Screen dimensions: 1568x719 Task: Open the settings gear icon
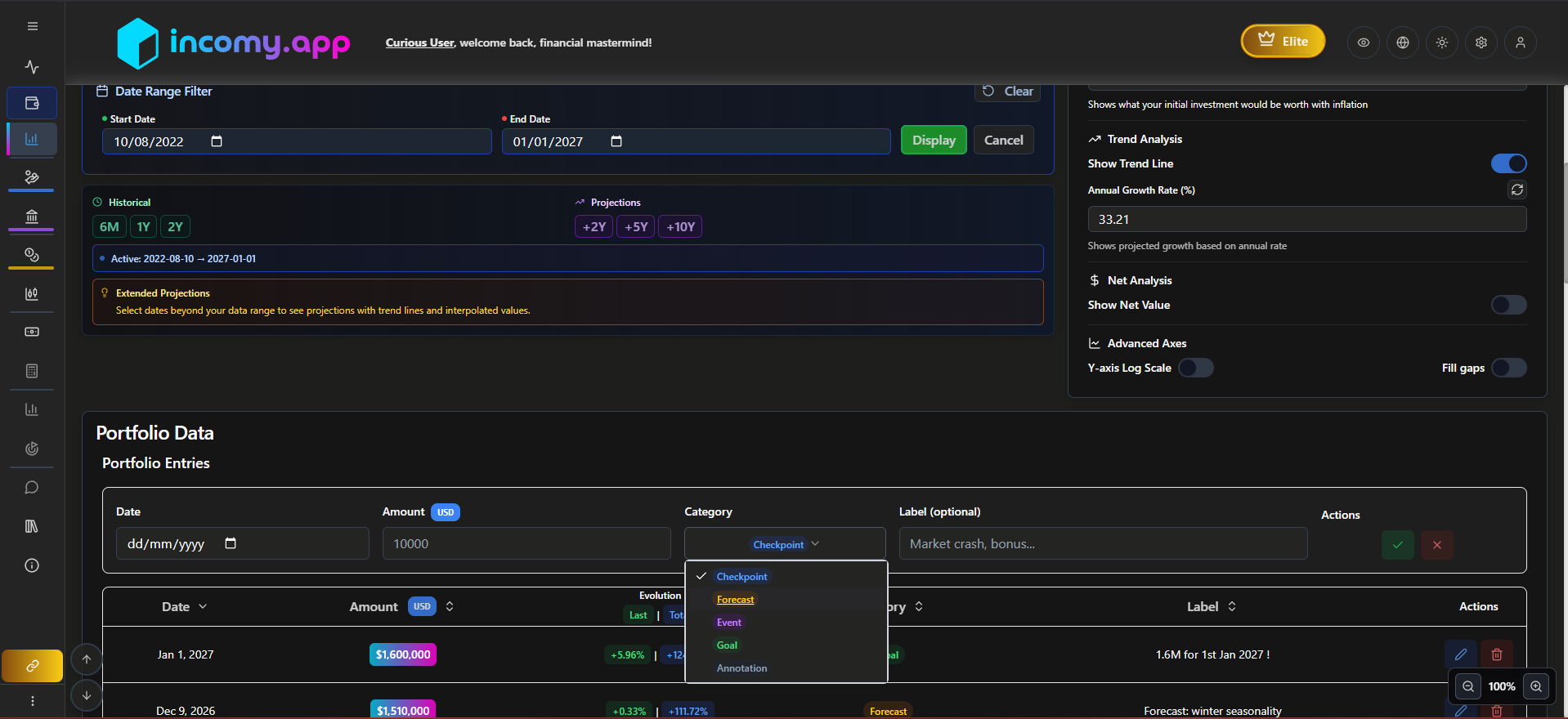(1481, 42)
